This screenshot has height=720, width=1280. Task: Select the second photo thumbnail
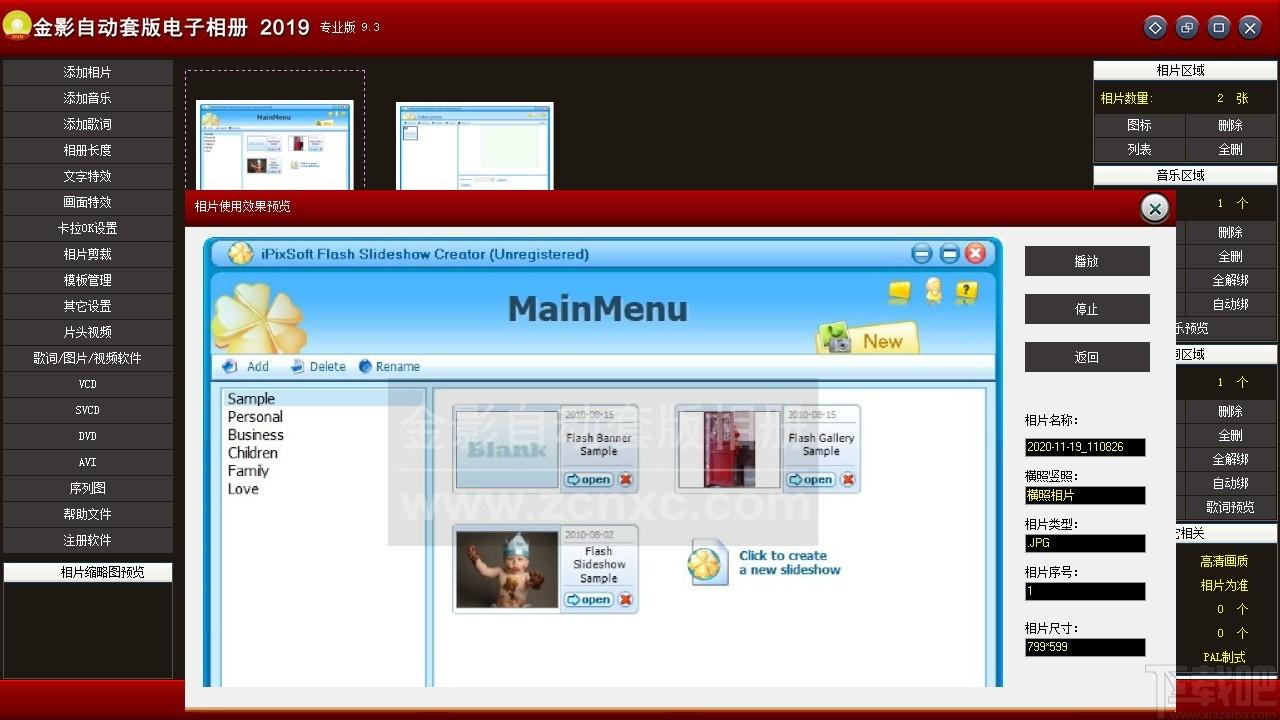(475, 146)
